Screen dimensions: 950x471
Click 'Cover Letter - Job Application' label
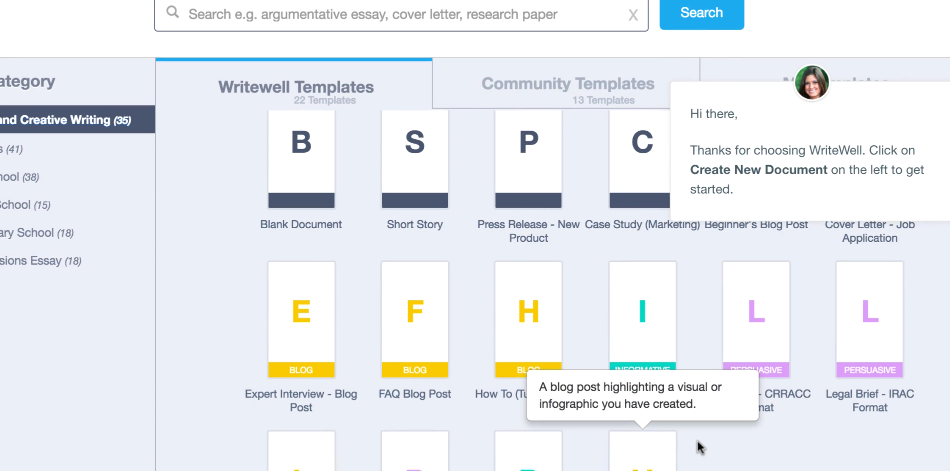tap(869, 232)
